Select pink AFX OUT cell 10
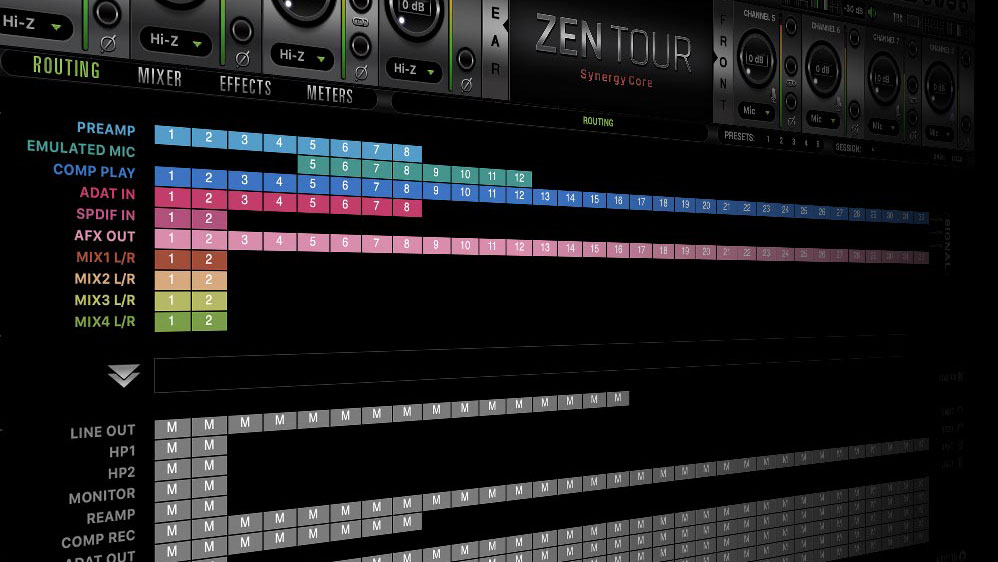998x562 pixels. (465, 245)
